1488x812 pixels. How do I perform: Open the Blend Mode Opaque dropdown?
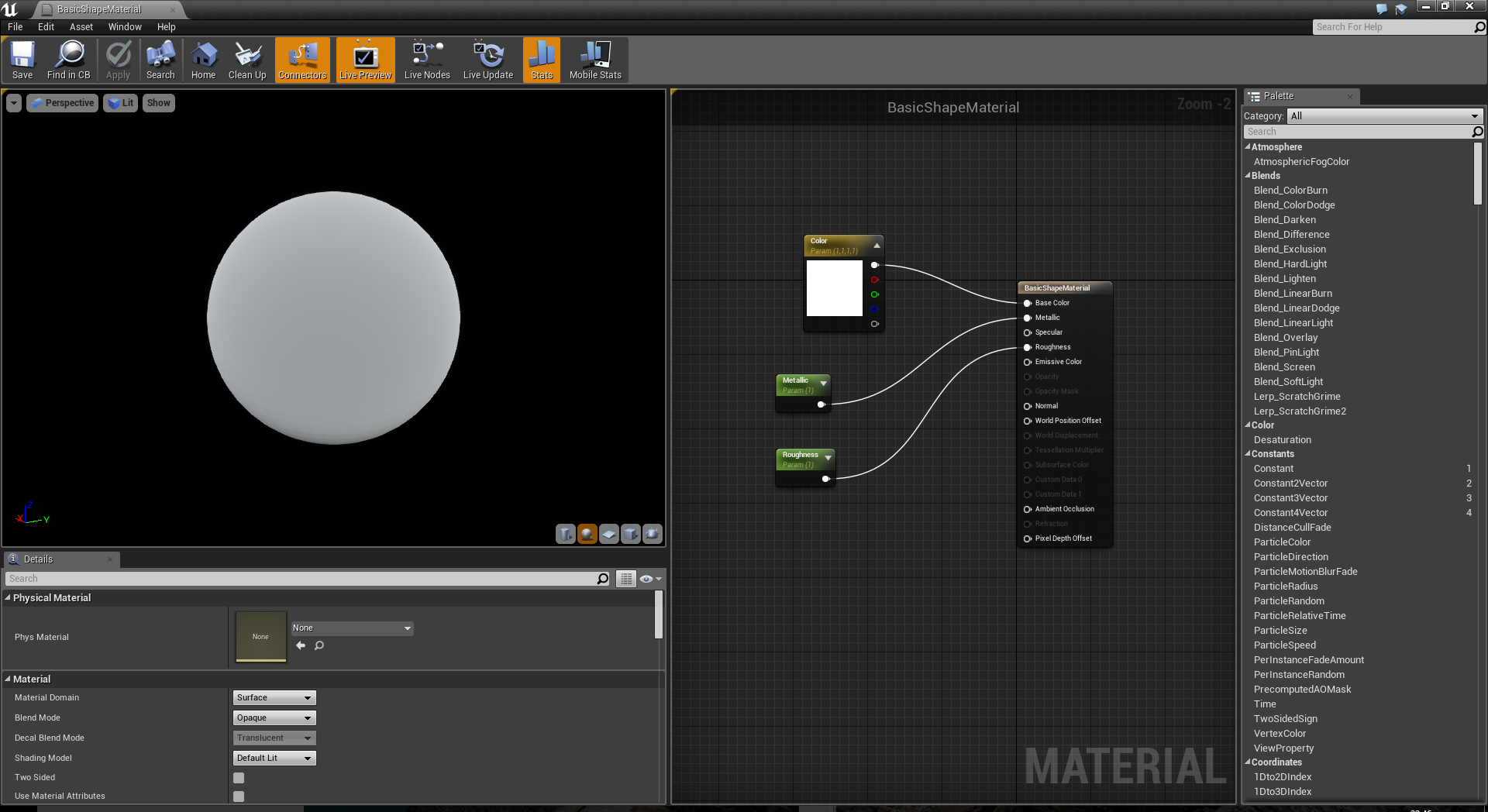[x=274, y=717]
